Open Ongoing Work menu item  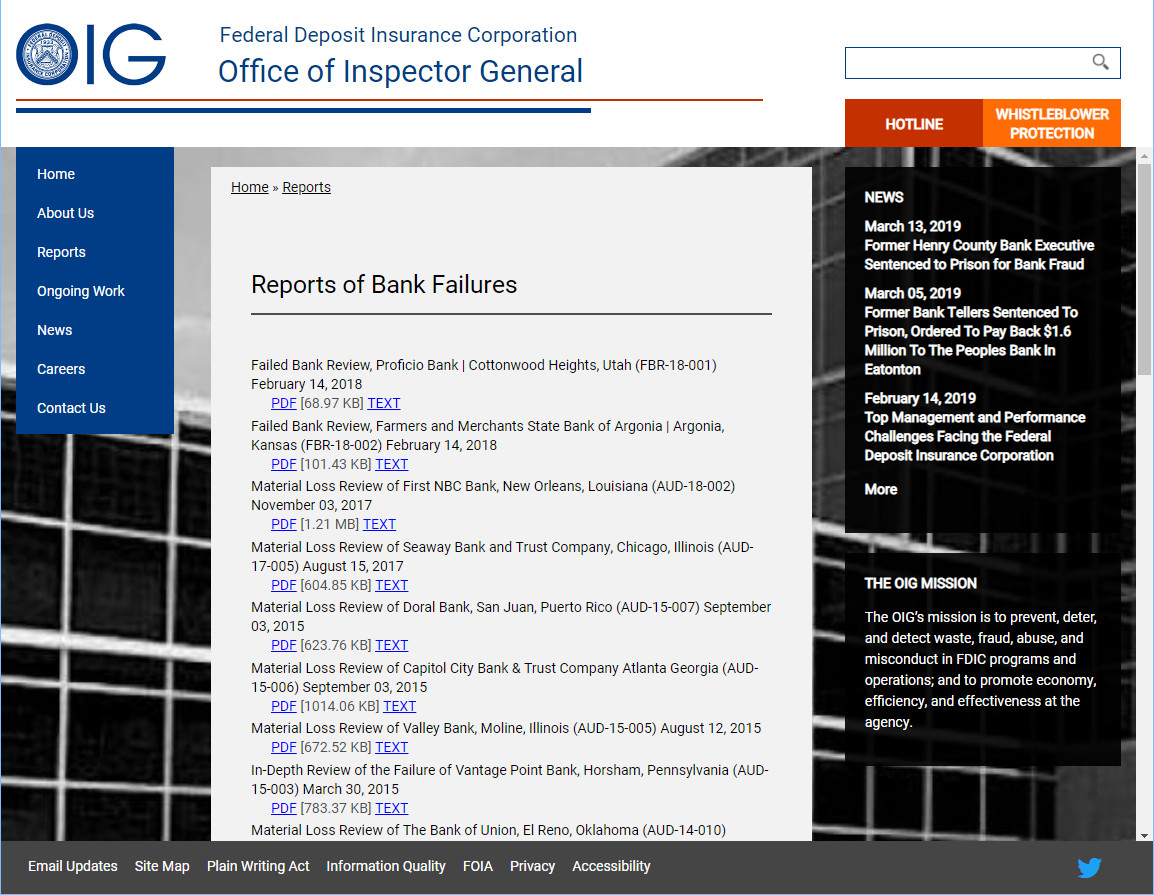pos(81,291)
